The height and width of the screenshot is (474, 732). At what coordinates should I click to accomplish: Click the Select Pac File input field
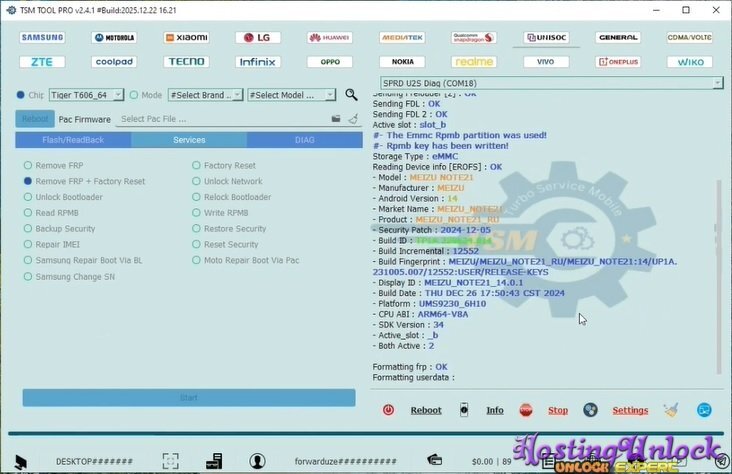pos(223,119)
